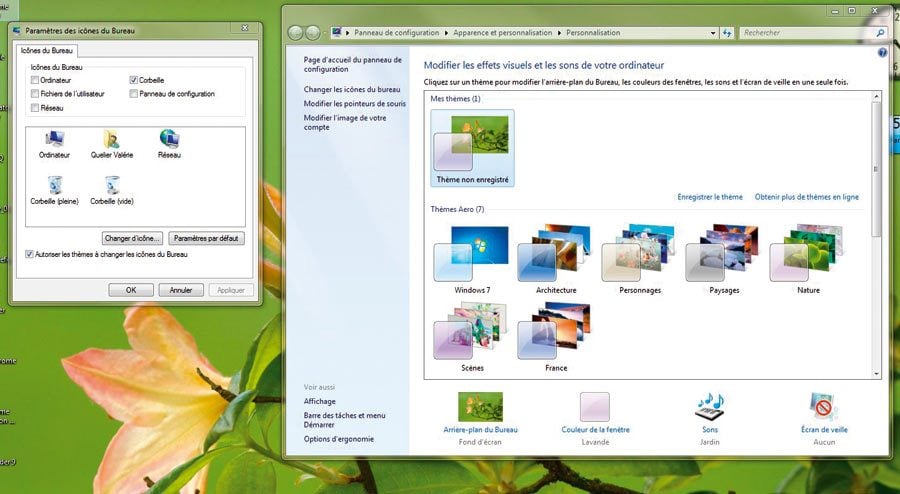Screen dimensions: 900x494
Task: Click Panneau de configuration breadcrumb item
Action: click(x=396, y=33)
